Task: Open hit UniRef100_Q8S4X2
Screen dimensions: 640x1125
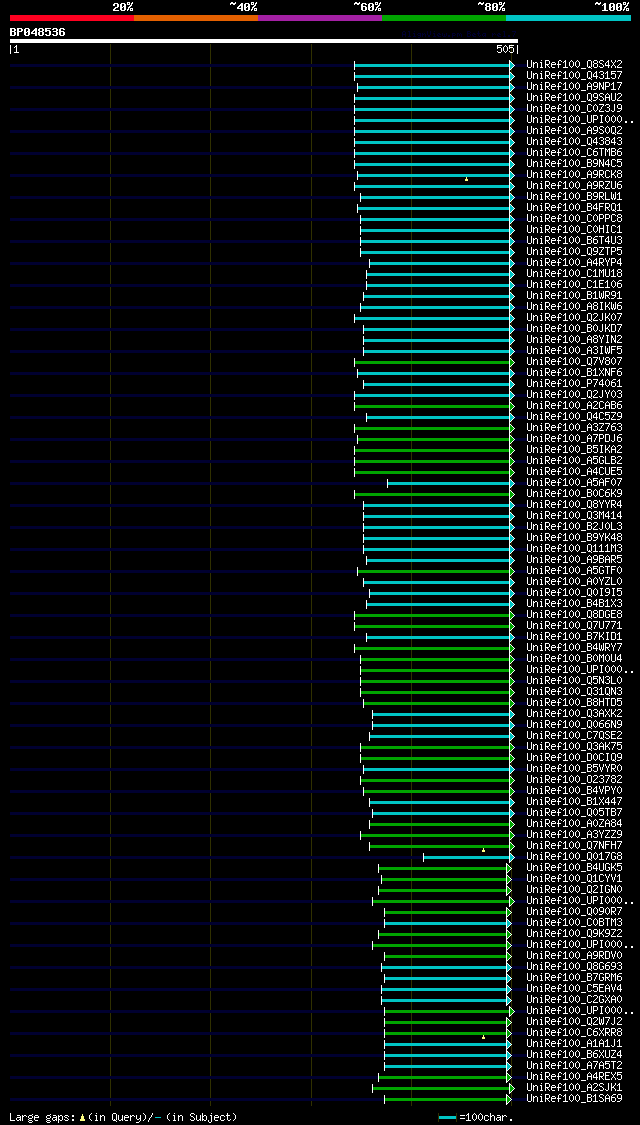Action: coord(574,64)
